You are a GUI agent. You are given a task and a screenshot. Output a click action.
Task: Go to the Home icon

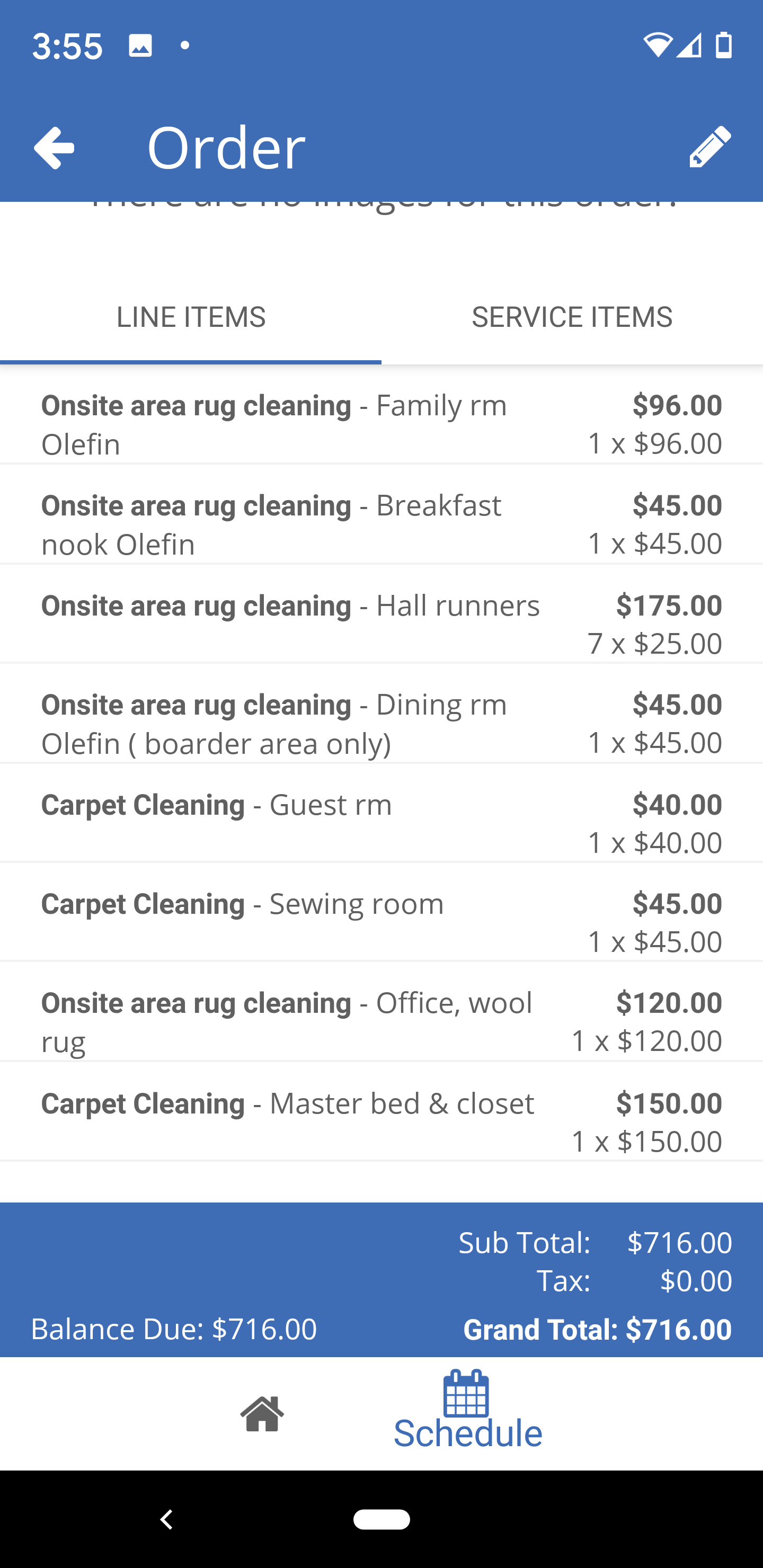coord(262,1413)
